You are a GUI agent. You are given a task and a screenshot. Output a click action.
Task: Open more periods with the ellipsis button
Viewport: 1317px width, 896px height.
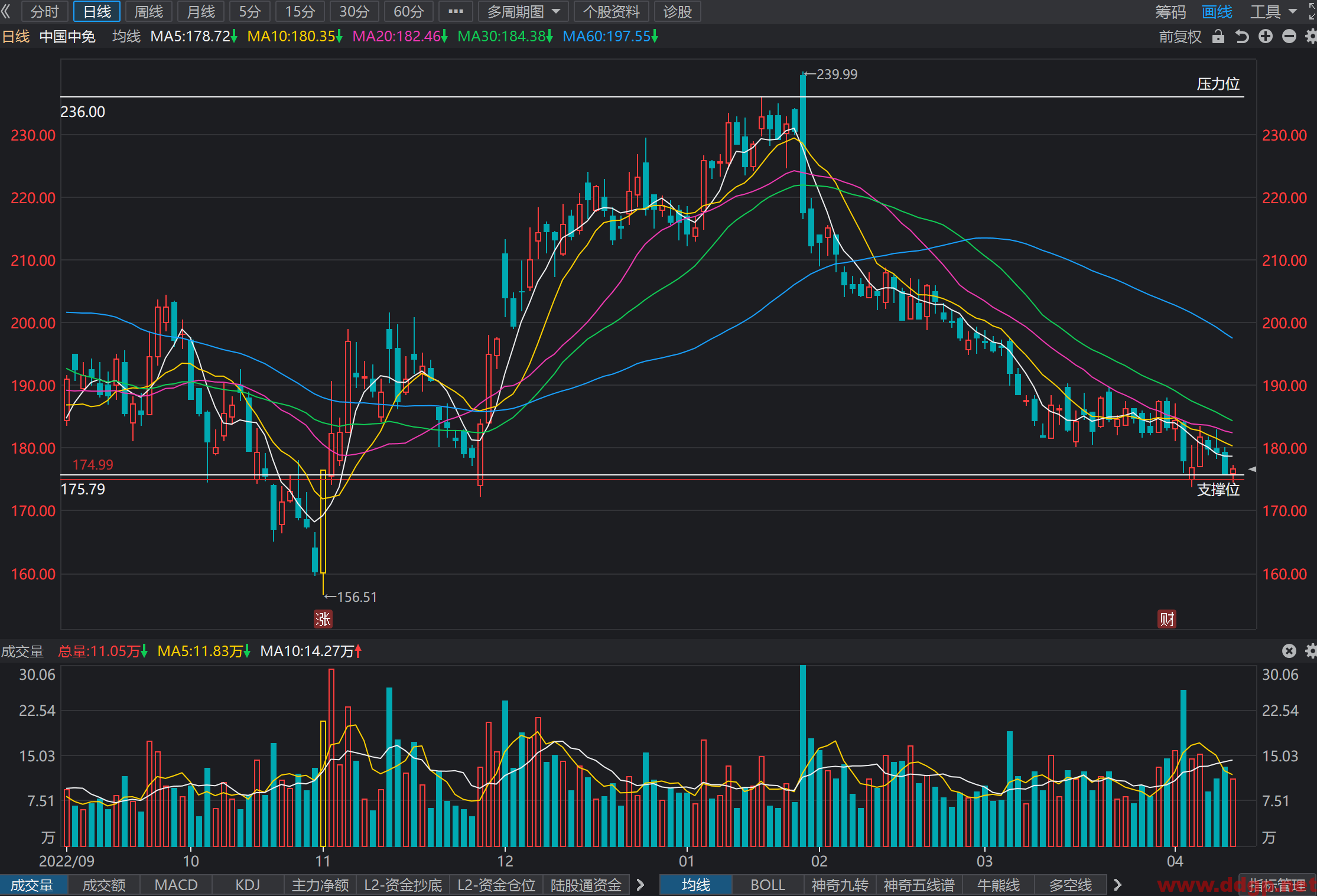[x=456, y=11]
